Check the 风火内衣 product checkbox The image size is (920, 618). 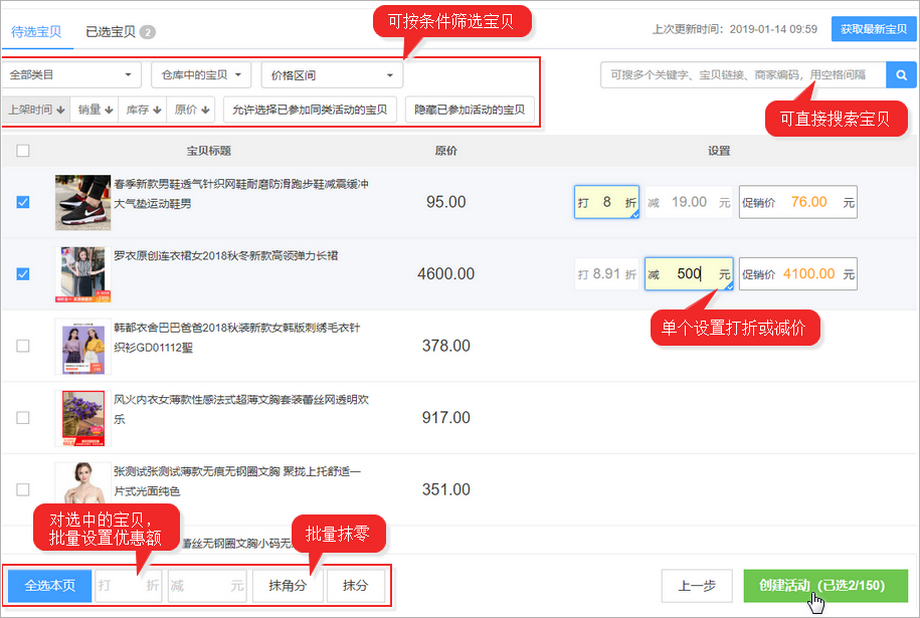[22, 417]
